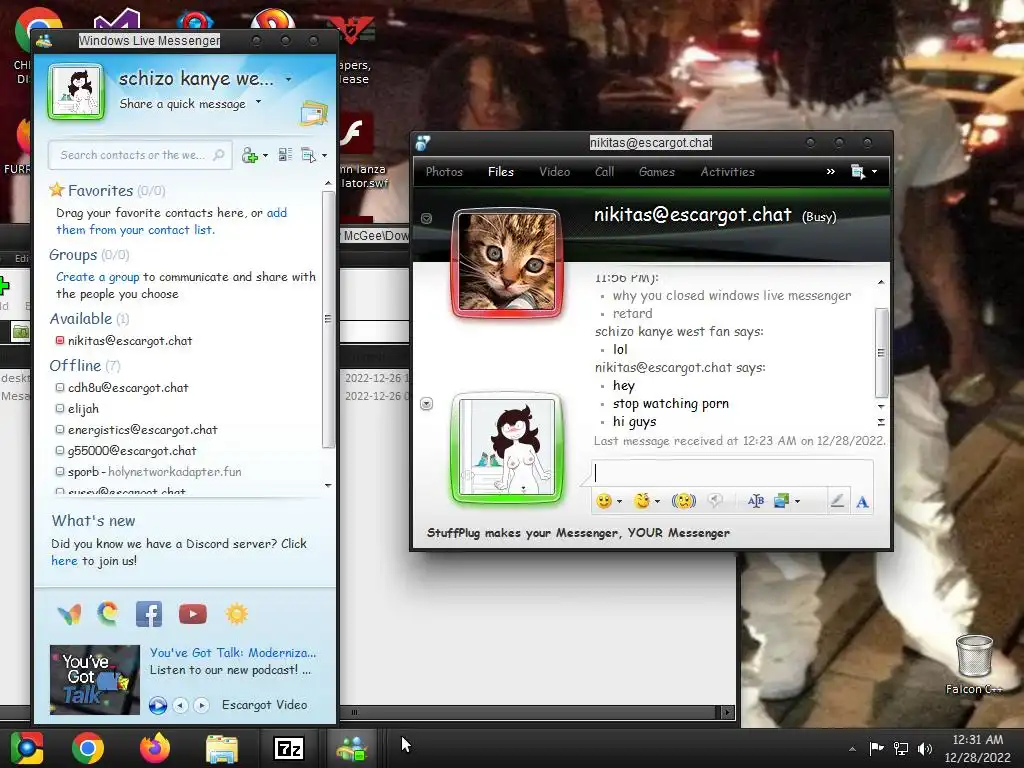Go to next video item
The image size is (1024, 768).
tap(201, 705)
